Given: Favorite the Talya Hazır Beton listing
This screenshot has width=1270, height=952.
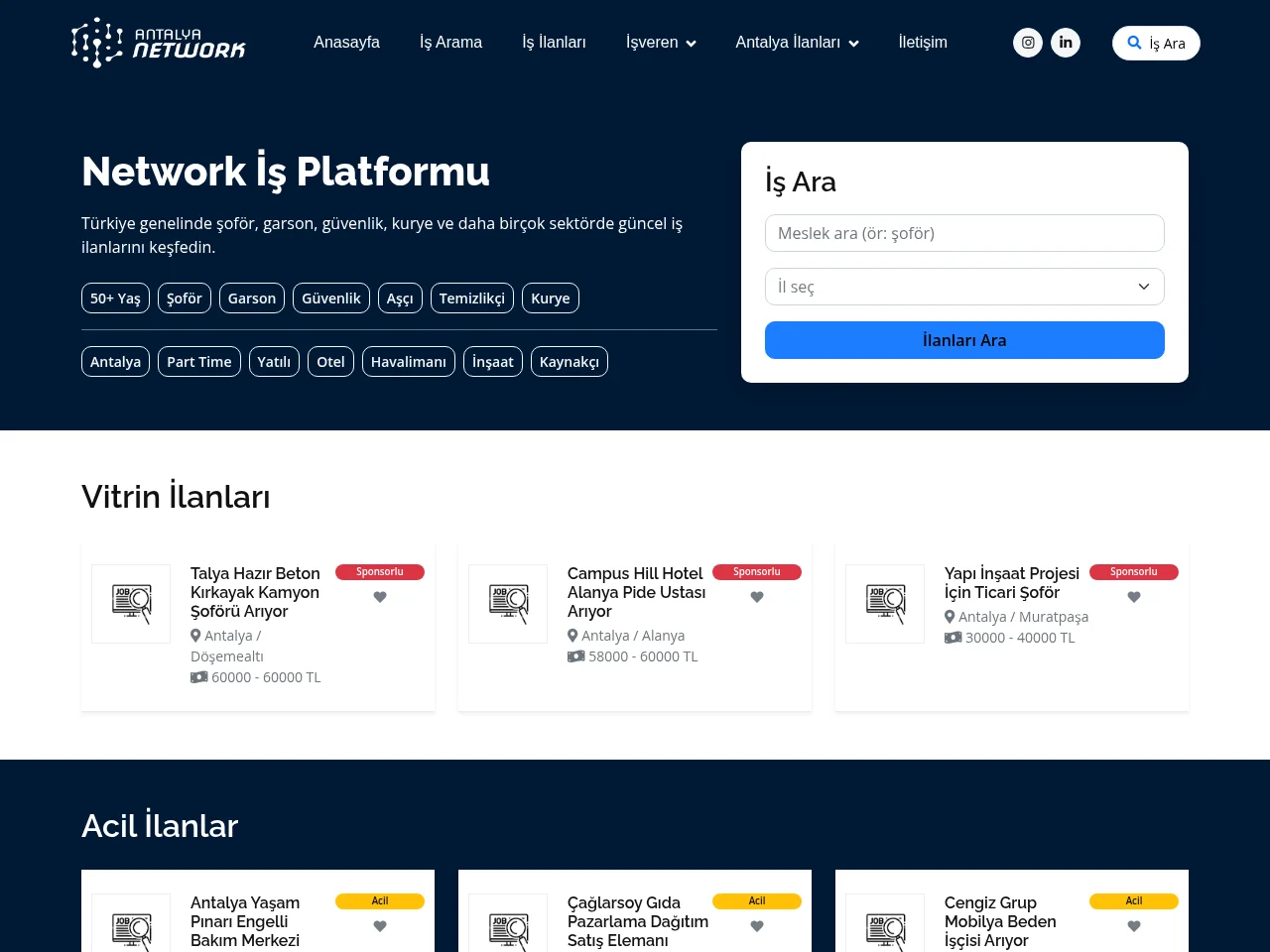Looking at the screenshot, I should pyautogui.click(x=380, y=597).
